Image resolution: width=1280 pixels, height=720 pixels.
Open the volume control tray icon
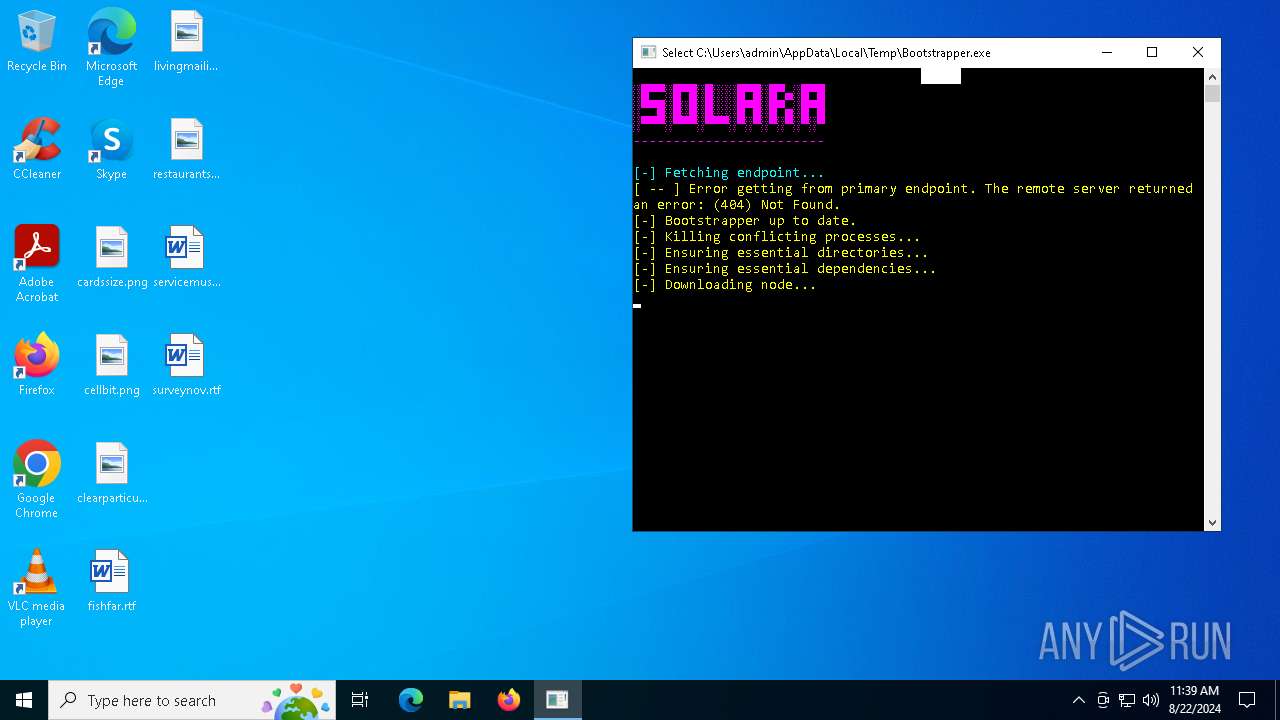[x=1151, y=700]
